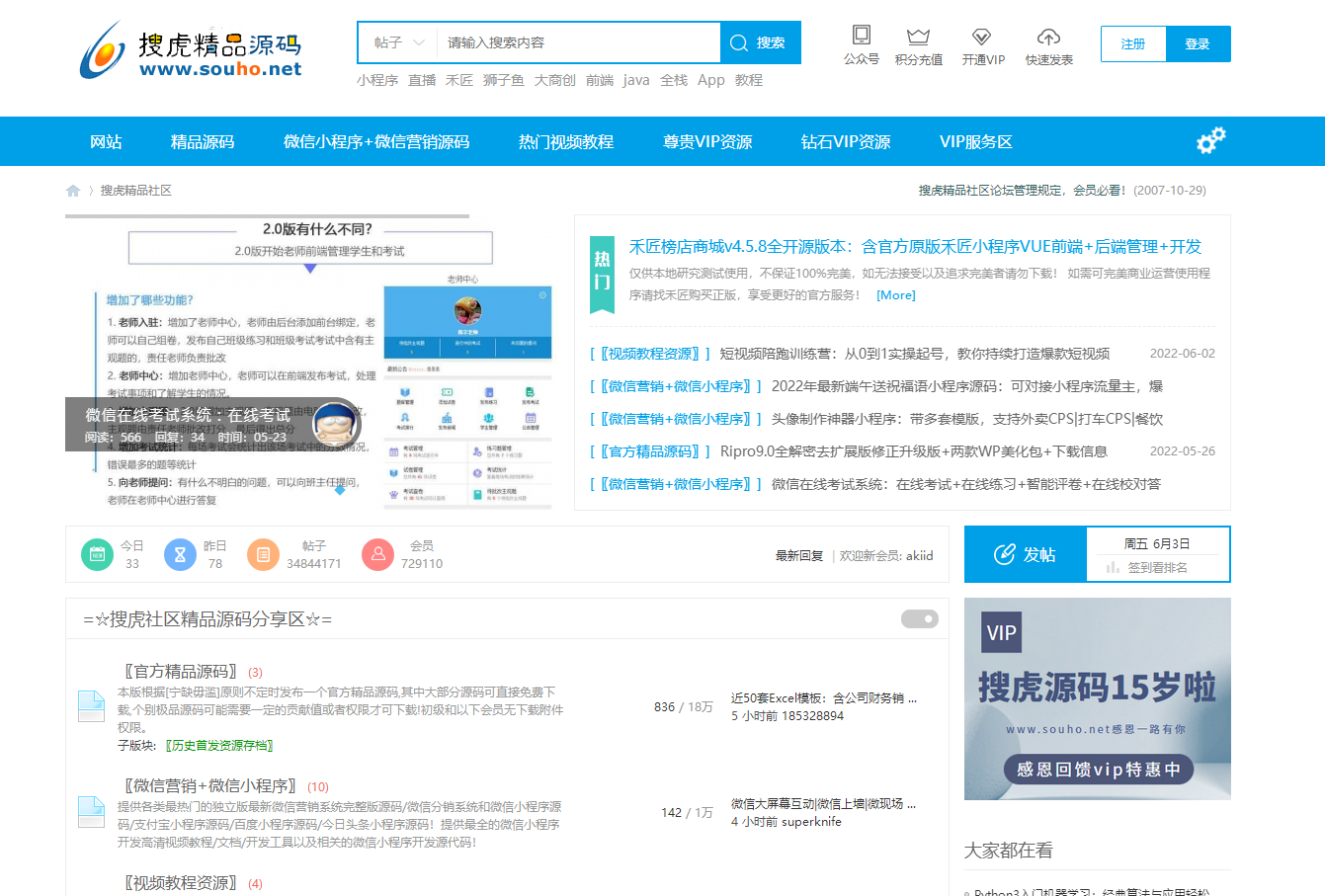Click the 【官方精品源码】 category tag in list
The width and height of the screenshot is (1325, 896).
[650, 451]
